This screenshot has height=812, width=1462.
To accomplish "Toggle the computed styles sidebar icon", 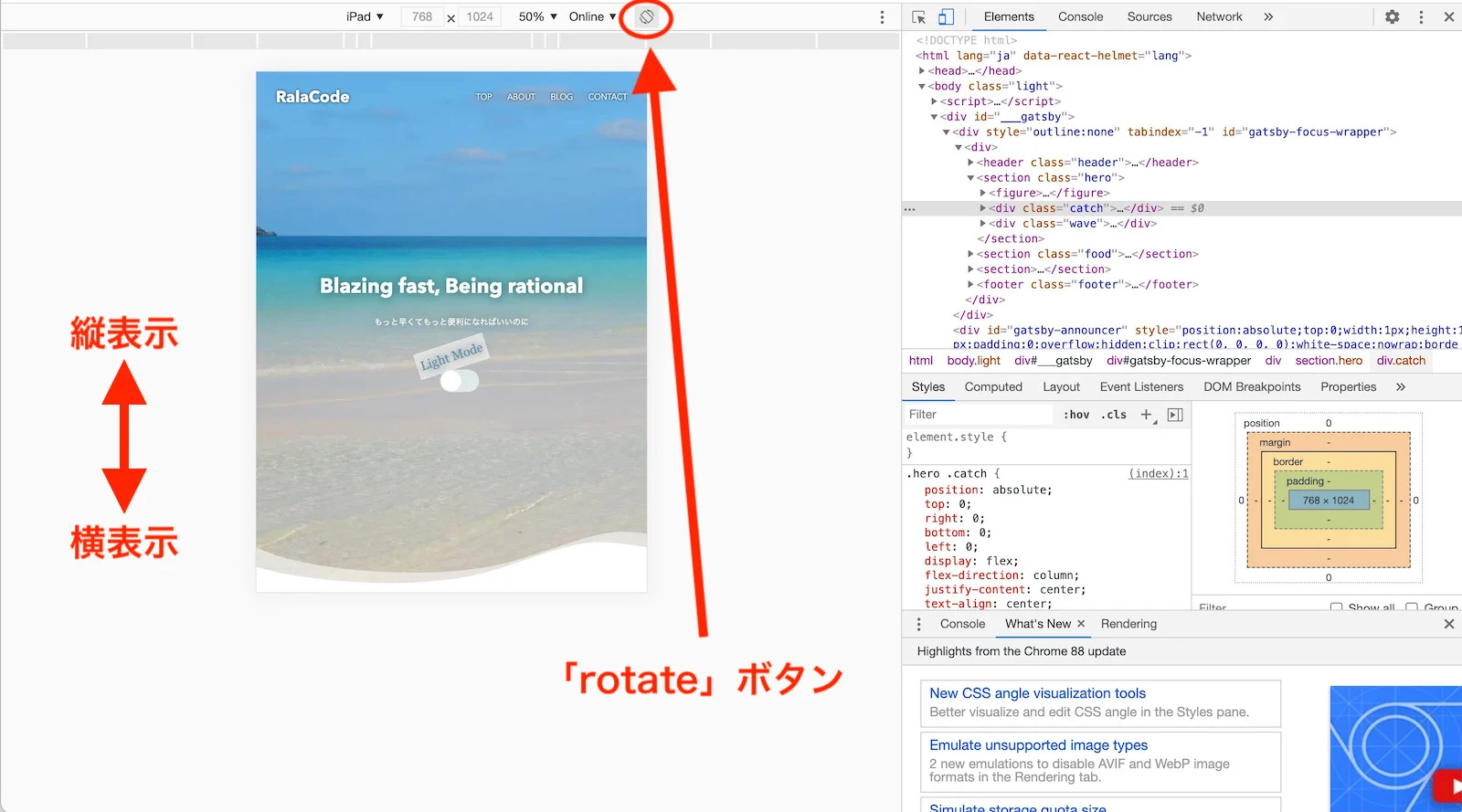I will (1175, 415).
